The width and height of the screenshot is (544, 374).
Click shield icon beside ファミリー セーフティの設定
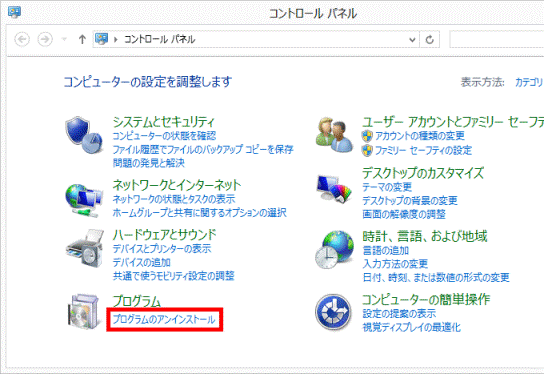tap(367, 150)
